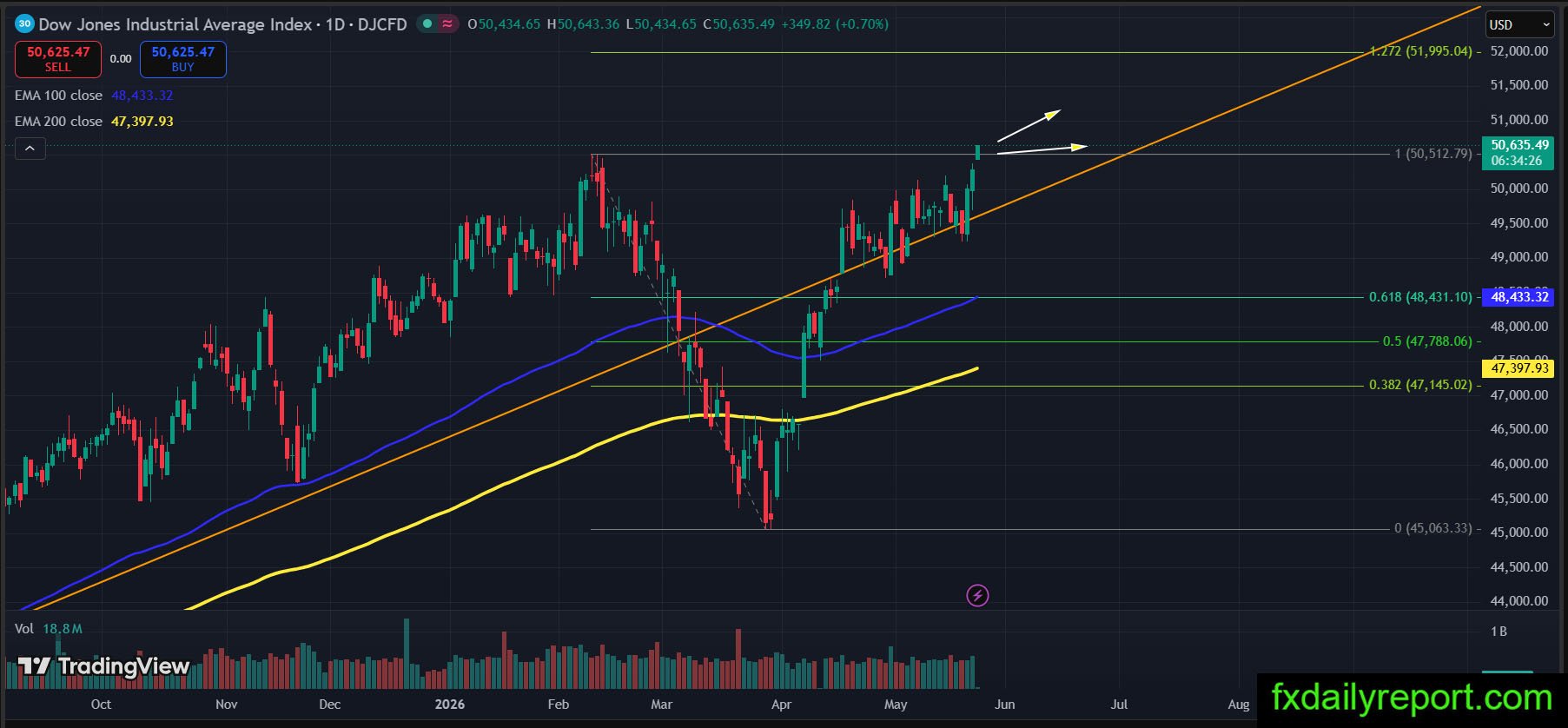Image resolution: width=1568 pixels, height=728 pixels.
Task: Click the 0.00 spread value between Sell and Buy
Action: tap(121, 59)
